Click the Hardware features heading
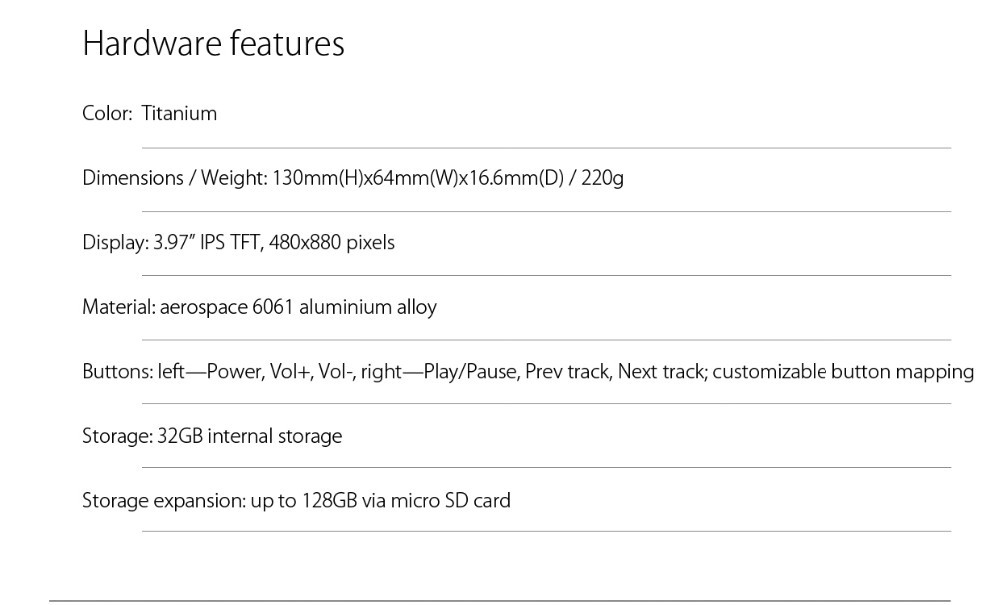 click(213, 45)
